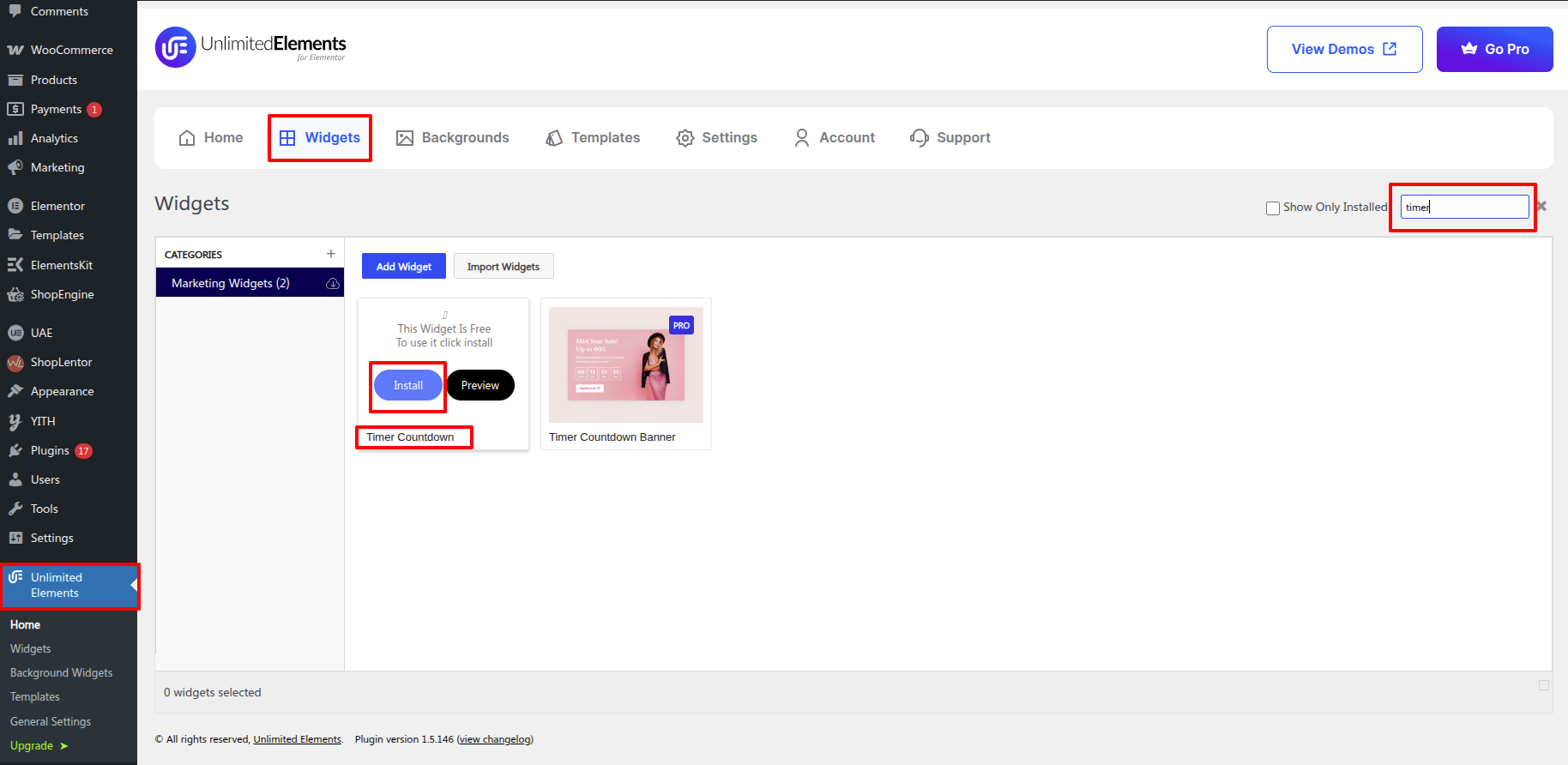Open Templates tab in top navigation
Image resolution: width=1568 pixels, height=765 pixels.
(593, 137)
